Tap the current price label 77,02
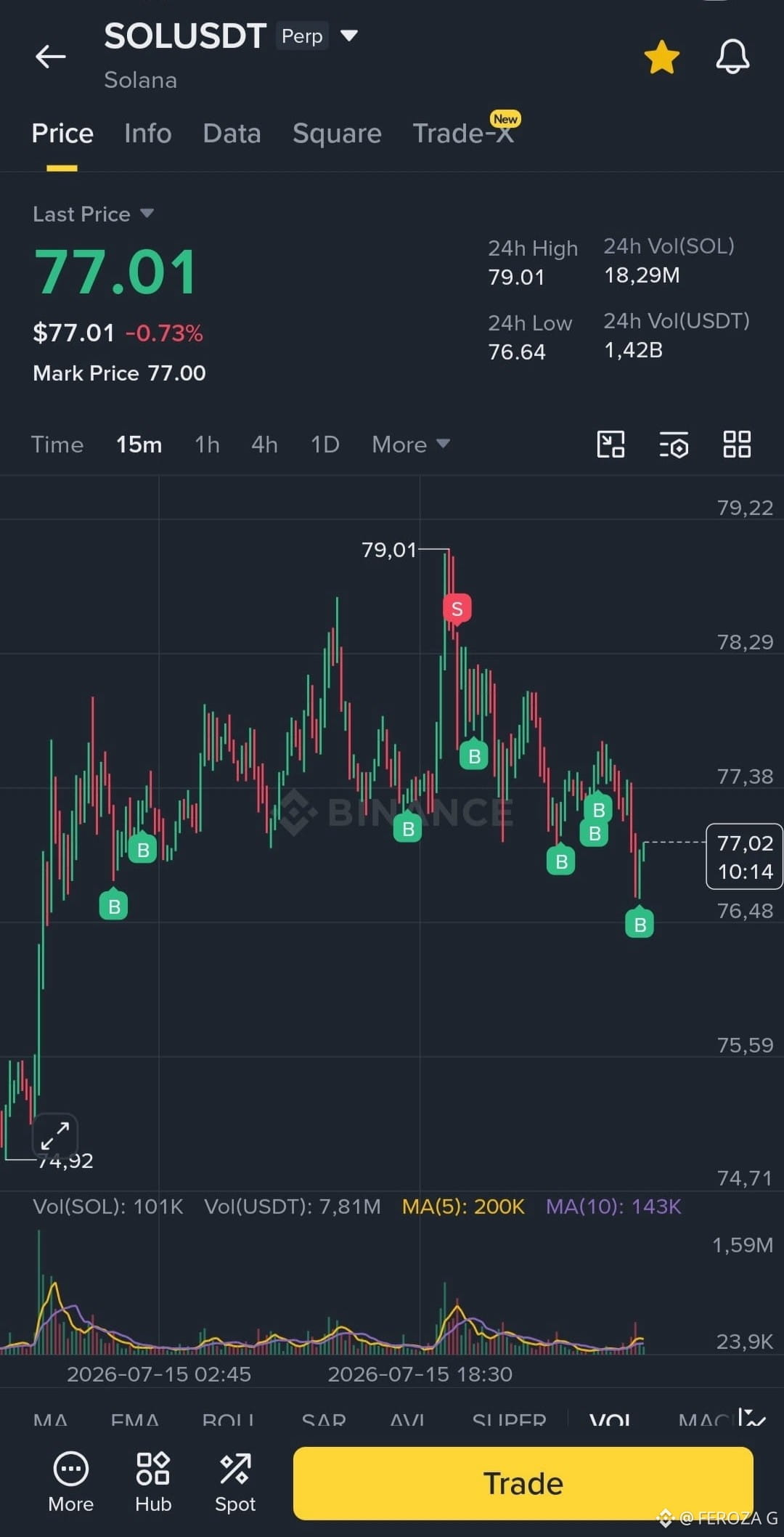Viewport: 784px width, 1537px height. 744,856
